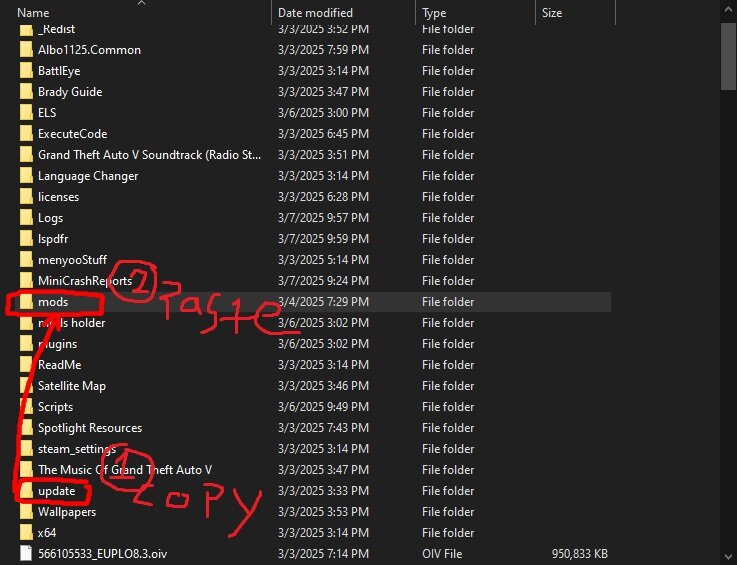Sort files by Name column header
This screenshot has height=565, width=737.
[33, 13]
